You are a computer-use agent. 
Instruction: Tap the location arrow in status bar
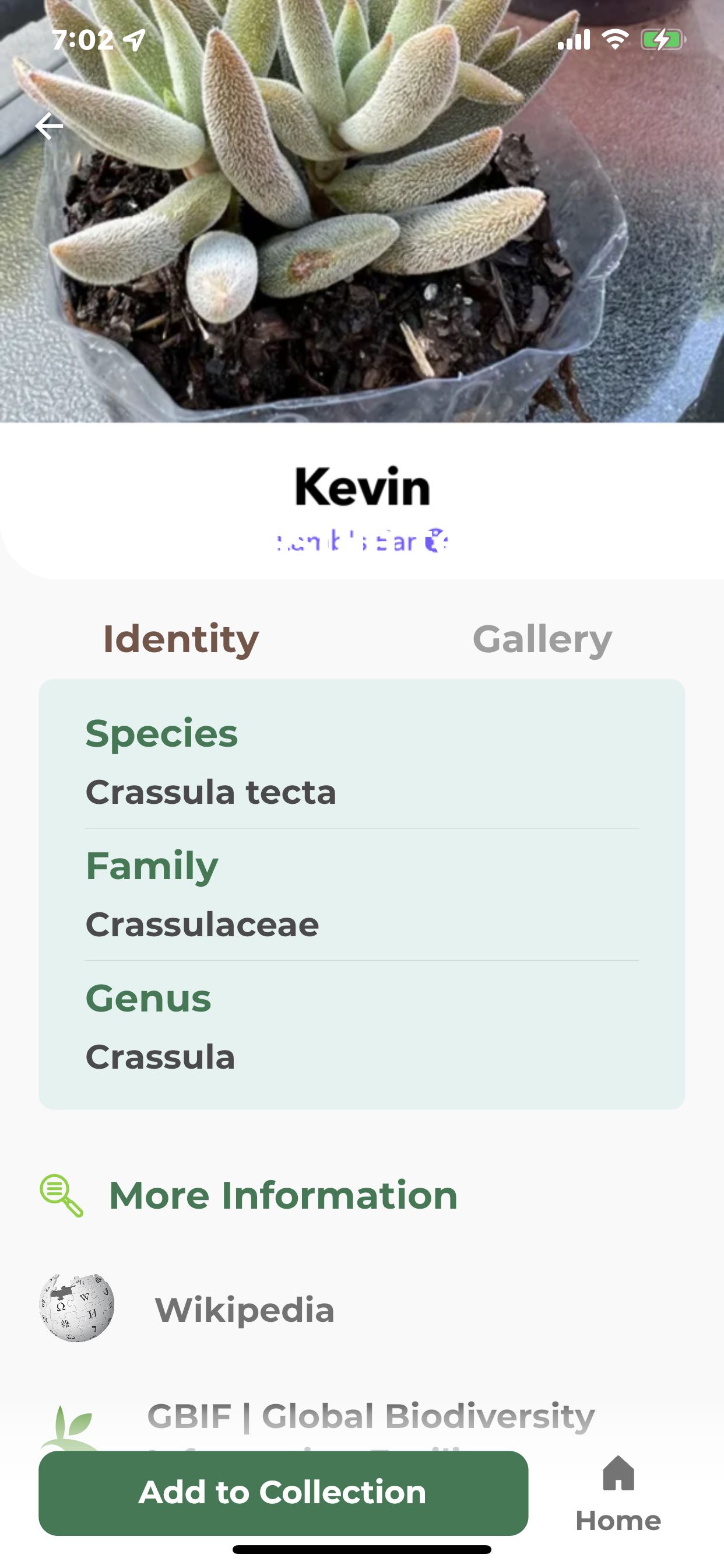coord(134,40)
